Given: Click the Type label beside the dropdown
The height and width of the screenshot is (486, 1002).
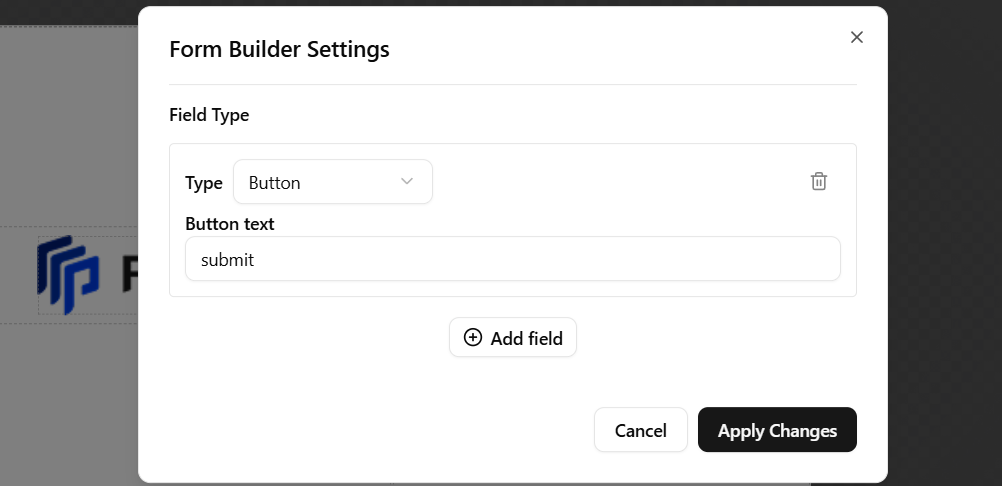Looking at the screenshot, I should pos(204,183).
